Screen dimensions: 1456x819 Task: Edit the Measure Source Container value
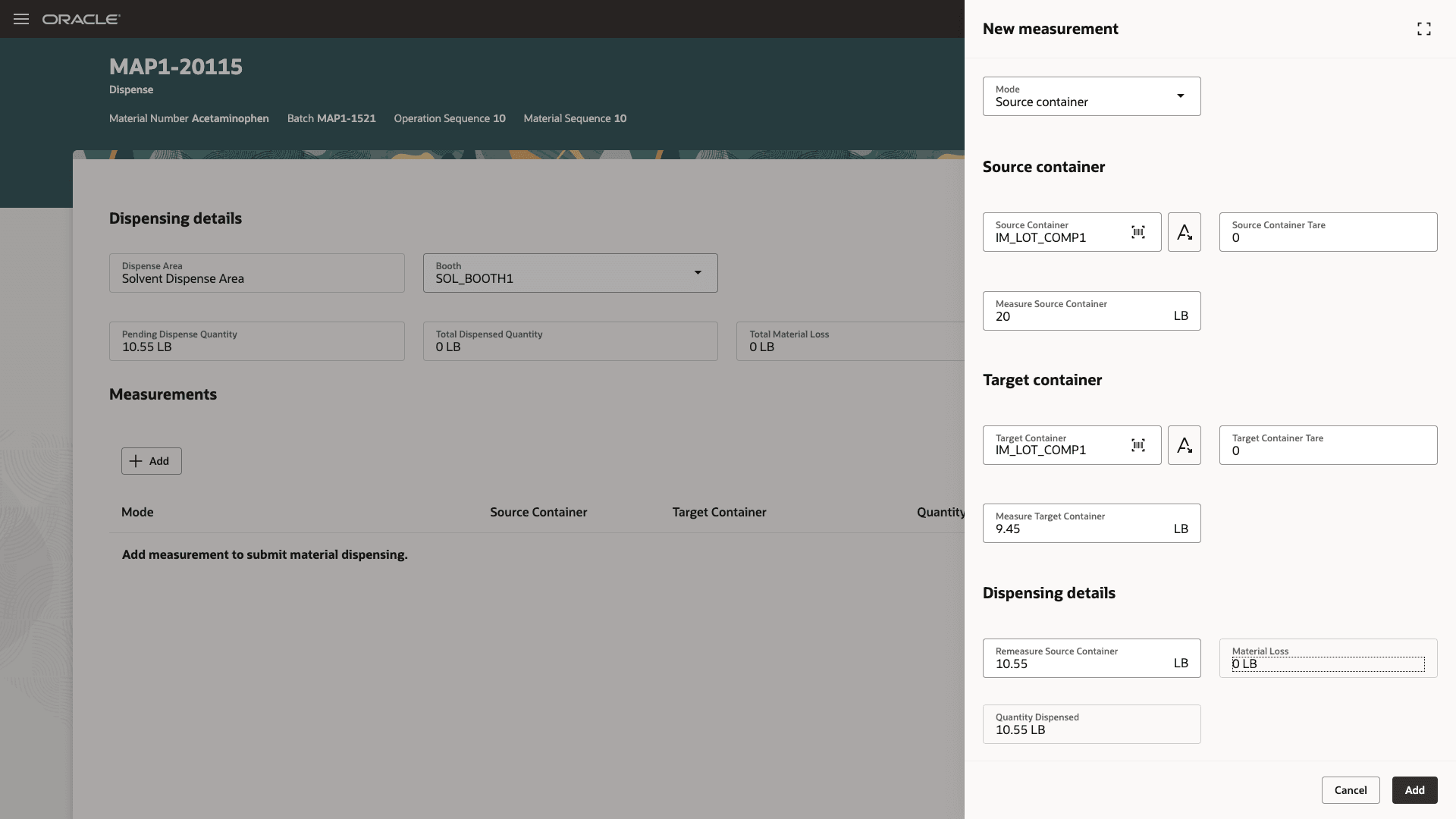click(1092, 311)
